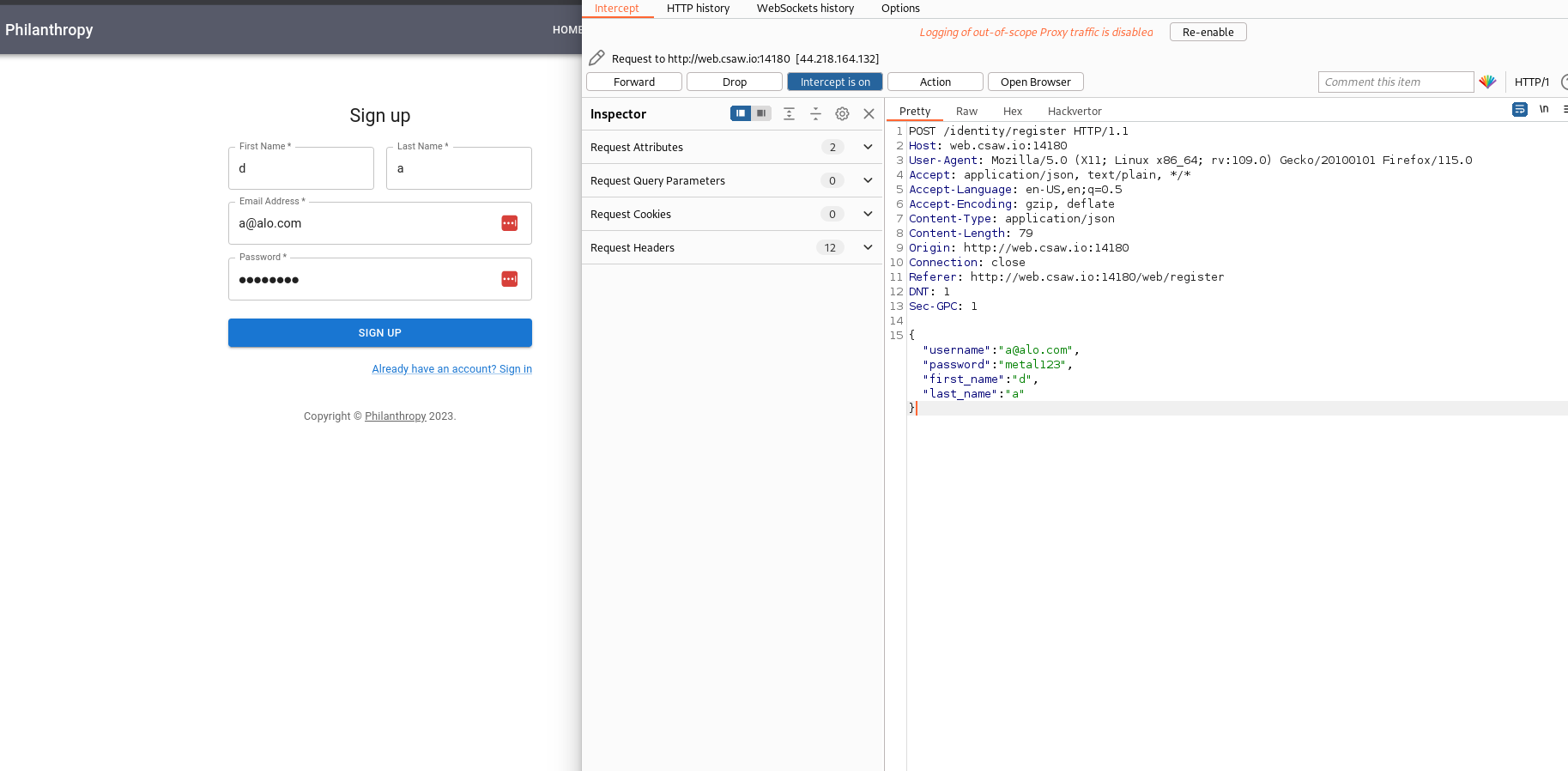Expand Request Query Parameters section
The height and width of the screenshot is (771, 1568).
(732, 180)
